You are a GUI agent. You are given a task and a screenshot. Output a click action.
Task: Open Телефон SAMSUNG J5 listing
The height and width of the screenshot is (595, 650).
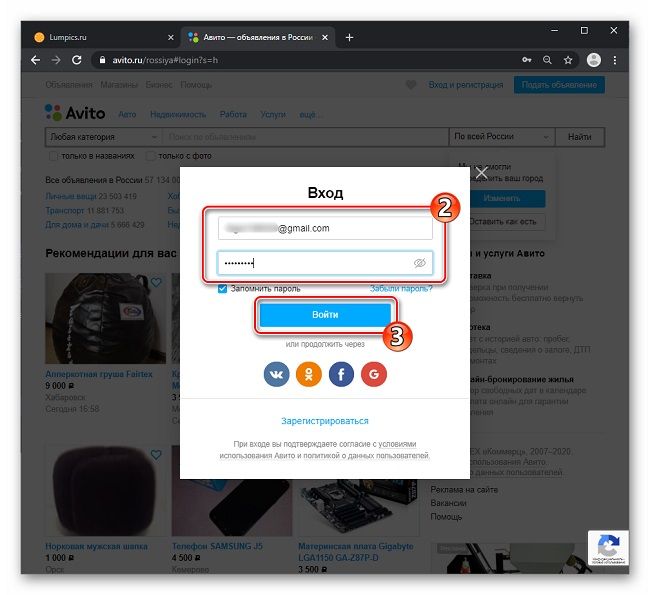pos(217,546)
